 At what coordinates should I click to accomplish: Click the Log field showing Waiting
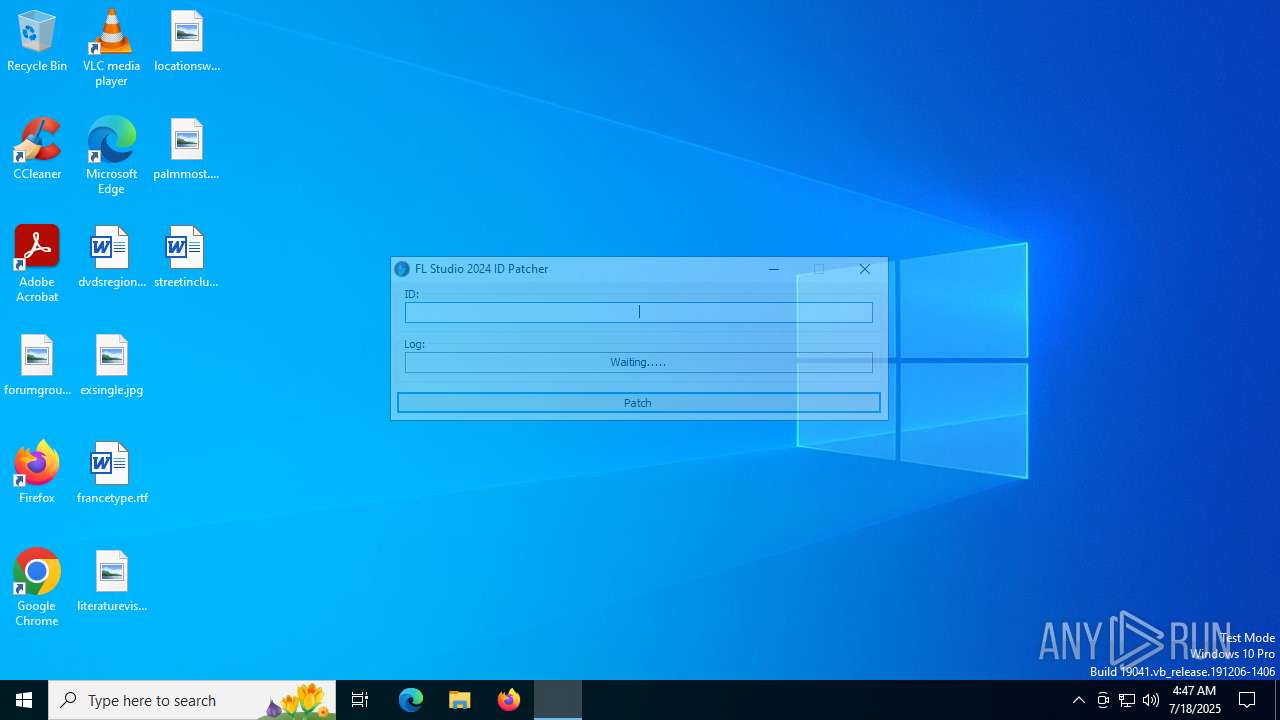[638, 362]
